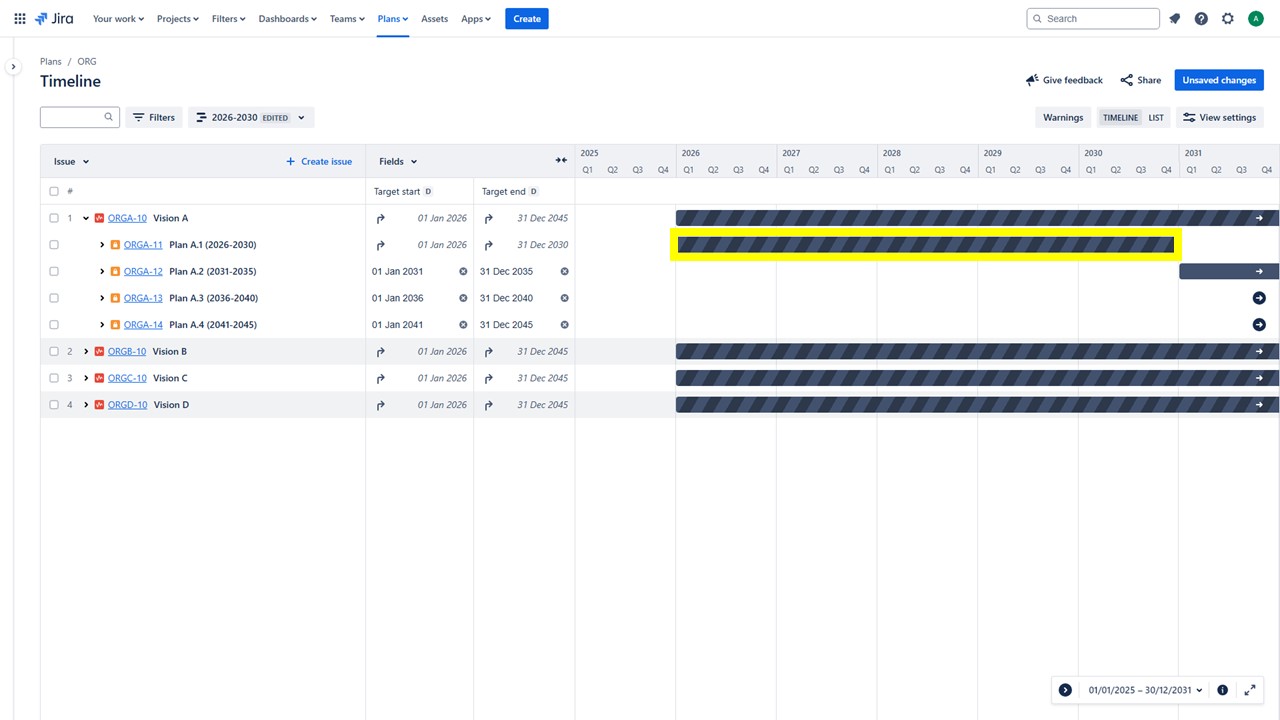1280x720 pixels.
Task: Click the Jira logo
Action: [x=54, y=18]
